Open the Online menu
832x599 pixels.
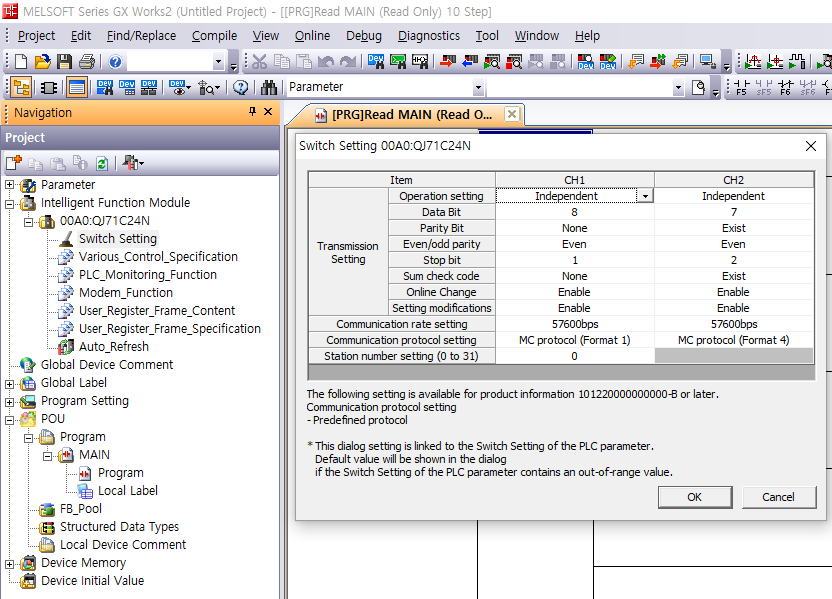[x=312, y=36]
